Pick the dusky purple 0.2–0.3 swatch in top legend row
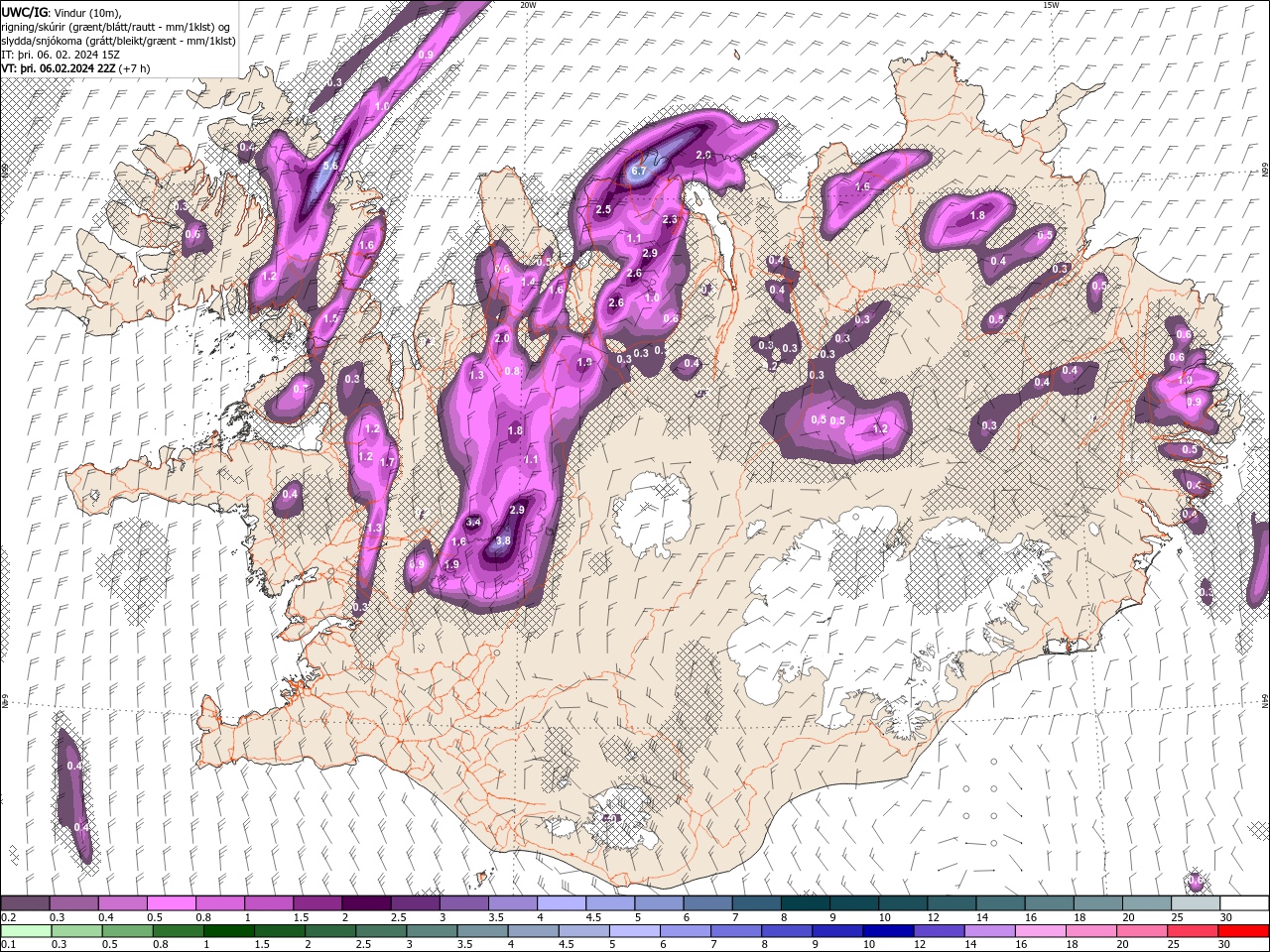The height and width of the screenshot is (952, 1270). [25, 903]
